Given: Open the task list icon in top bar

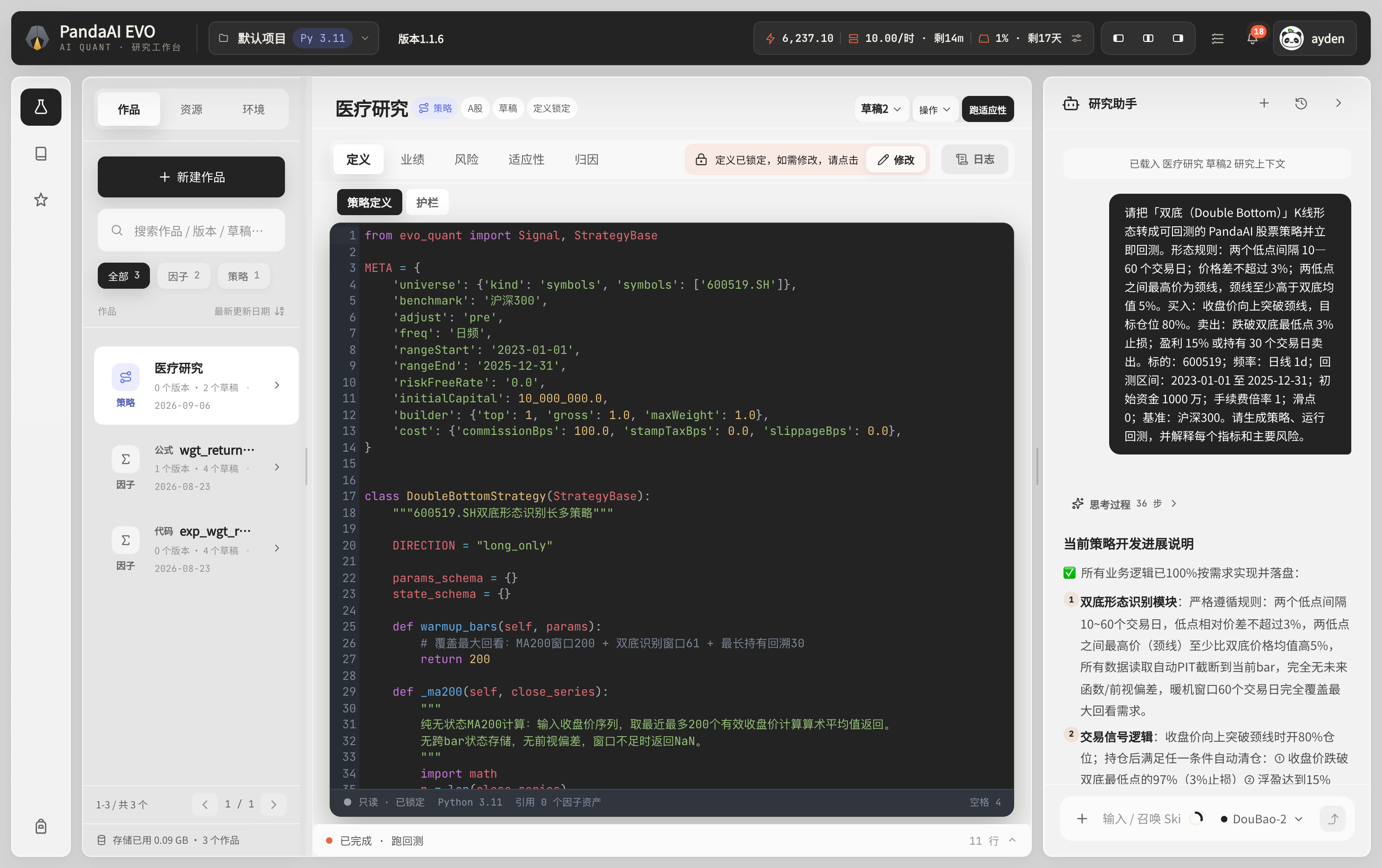Looking at the screenshot, I should (x=1217, y=39).
